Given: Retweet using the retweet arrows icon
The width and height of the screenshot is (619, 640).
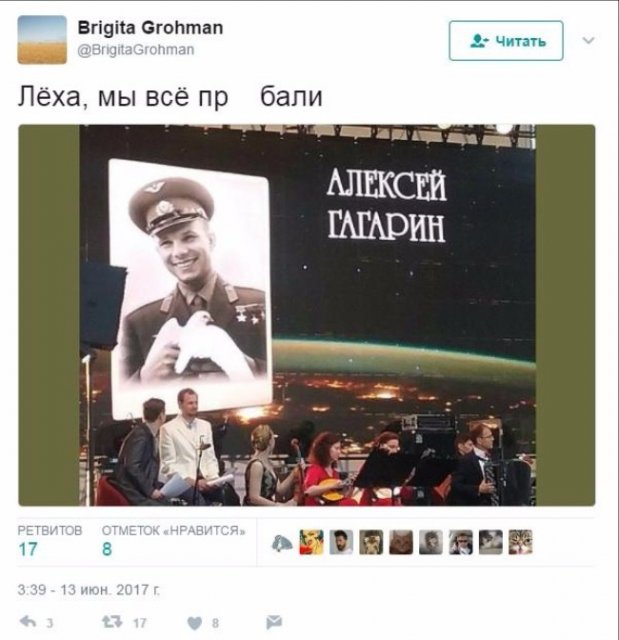Looking at the screenshot, I should 112,622.
